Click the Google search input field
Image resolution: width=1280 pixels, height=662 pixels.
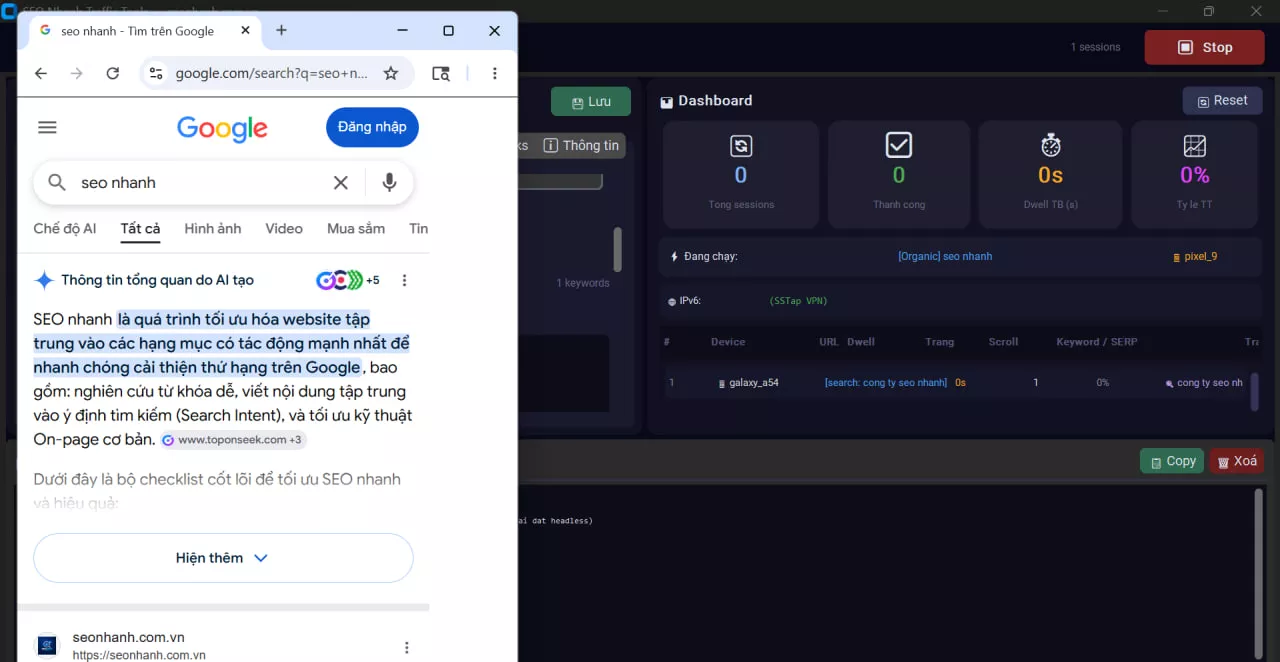pyautogui.click(x=200, y=183)
